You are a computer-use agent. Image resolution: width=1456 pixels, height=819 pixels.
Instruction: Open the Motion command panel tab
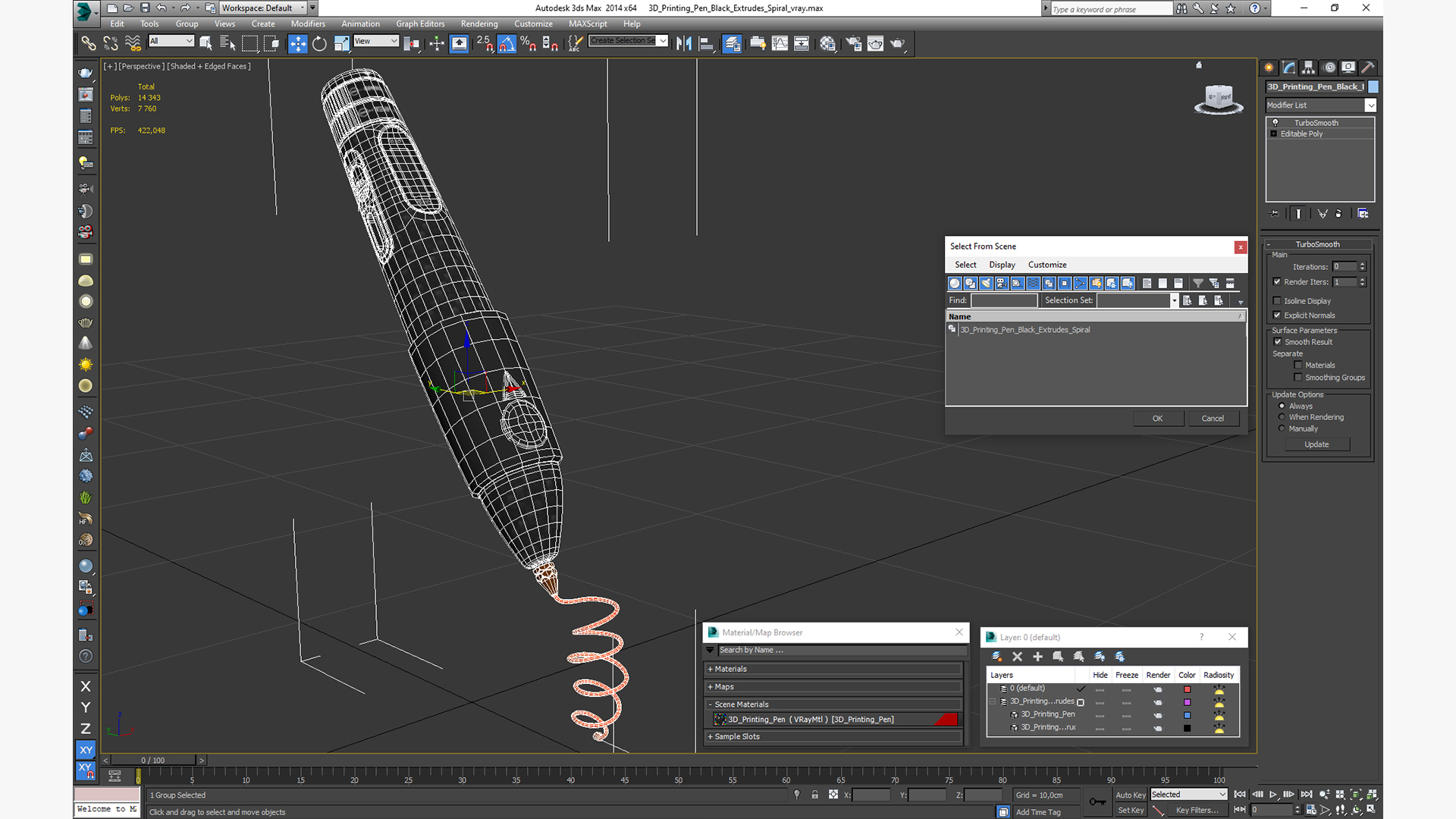(x=1329, y=67)
